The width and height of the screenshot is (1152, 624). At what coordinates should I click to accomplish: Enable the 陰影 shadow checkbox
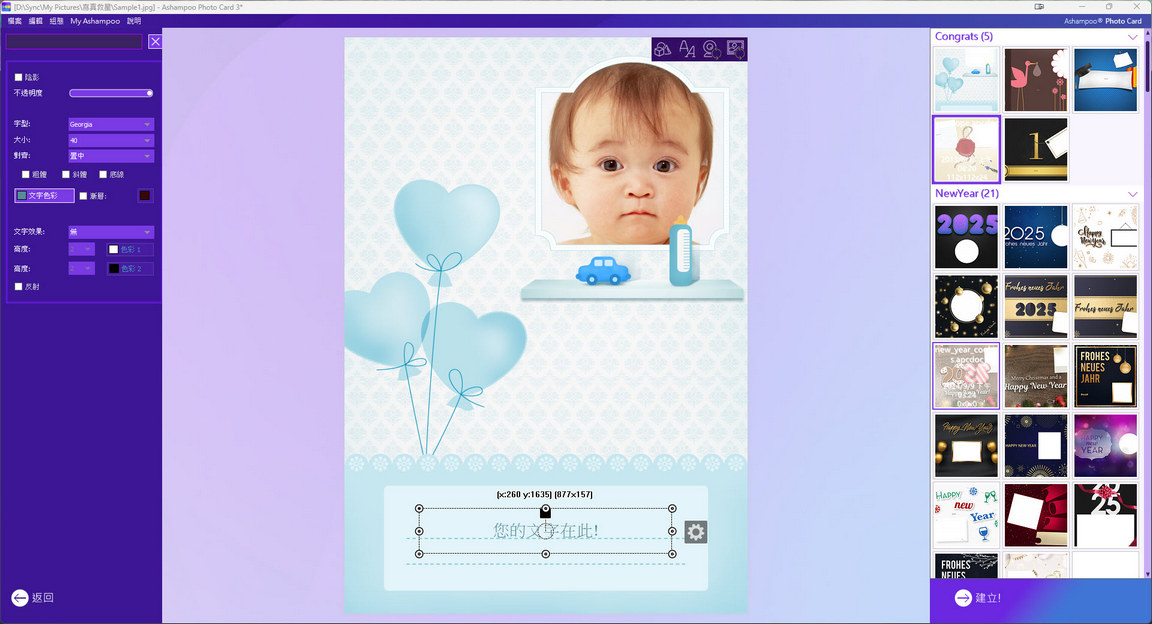coord(19,77)
